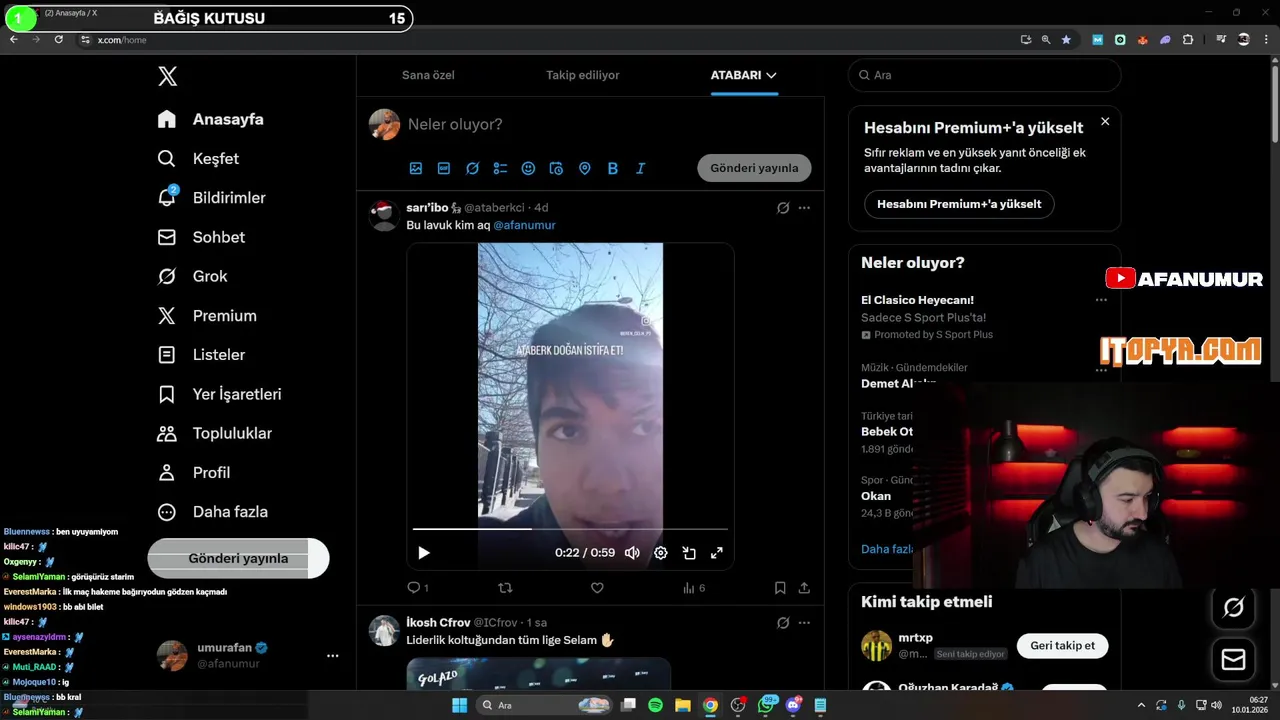
Task: View sarı'ibo post analytics
Action: tap(694, 588)
